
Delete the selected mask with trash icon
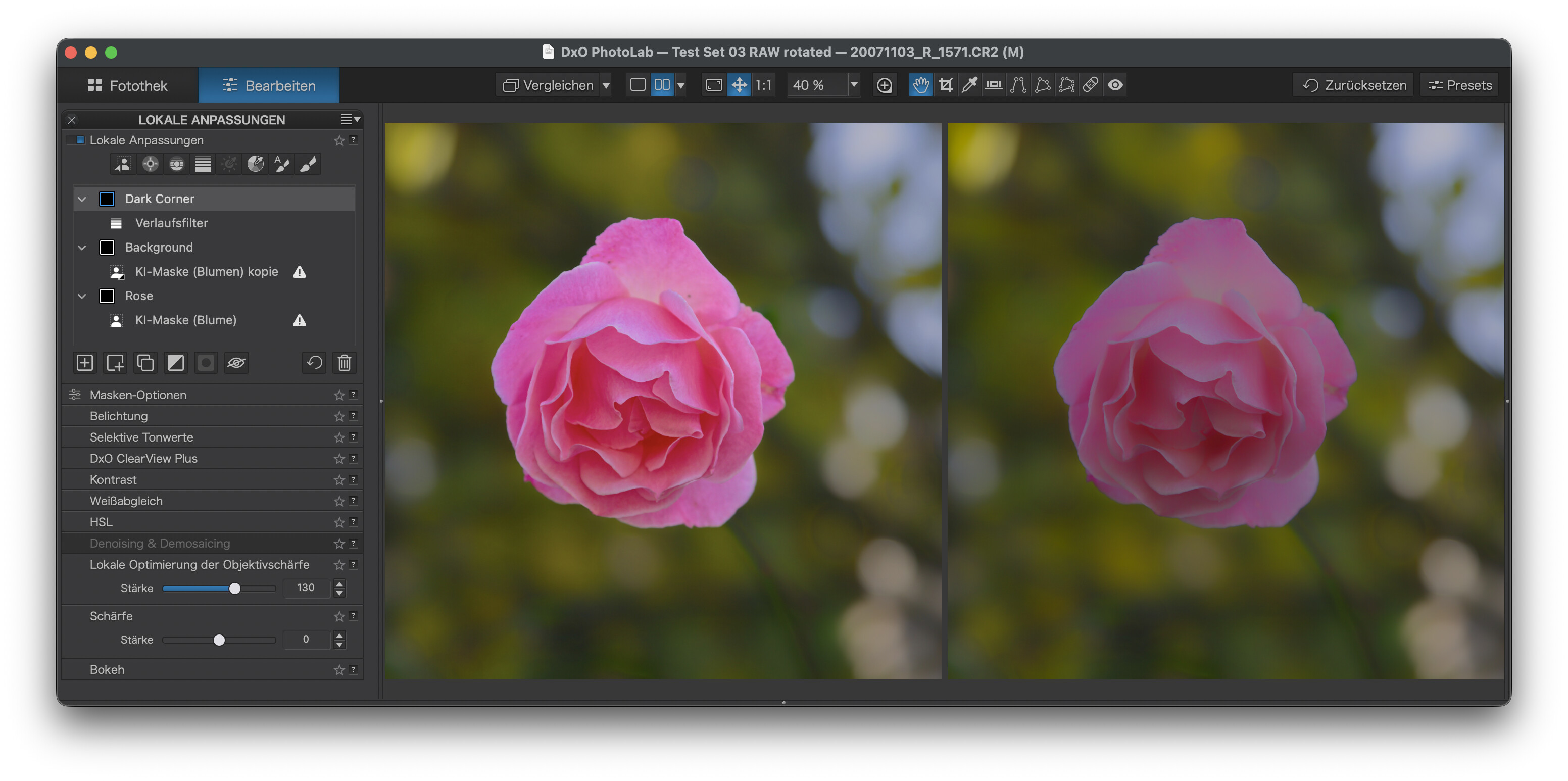coord(344,363)
